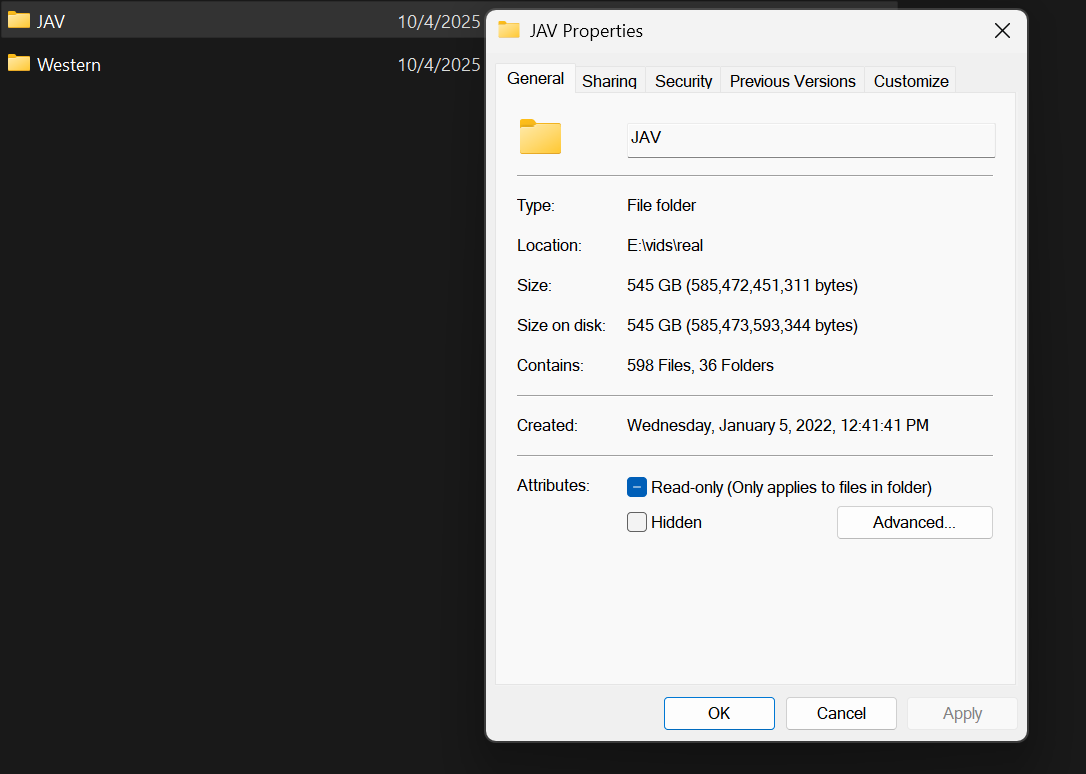The image size is (1086, 774).
Task: Select the JAV folder name in file list
Action: coord(51,21)
